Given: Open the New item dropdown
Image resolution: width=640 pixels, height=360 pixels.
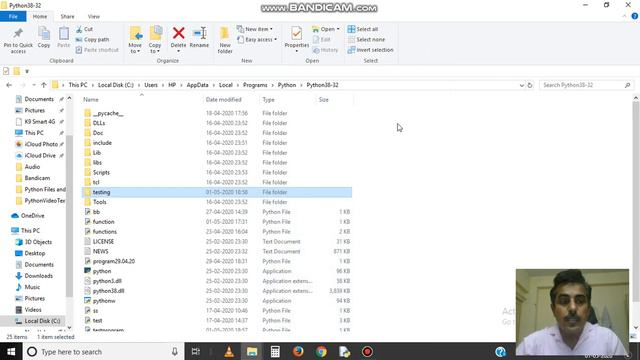Looking at the screenshot, I should tap(255, 29).
